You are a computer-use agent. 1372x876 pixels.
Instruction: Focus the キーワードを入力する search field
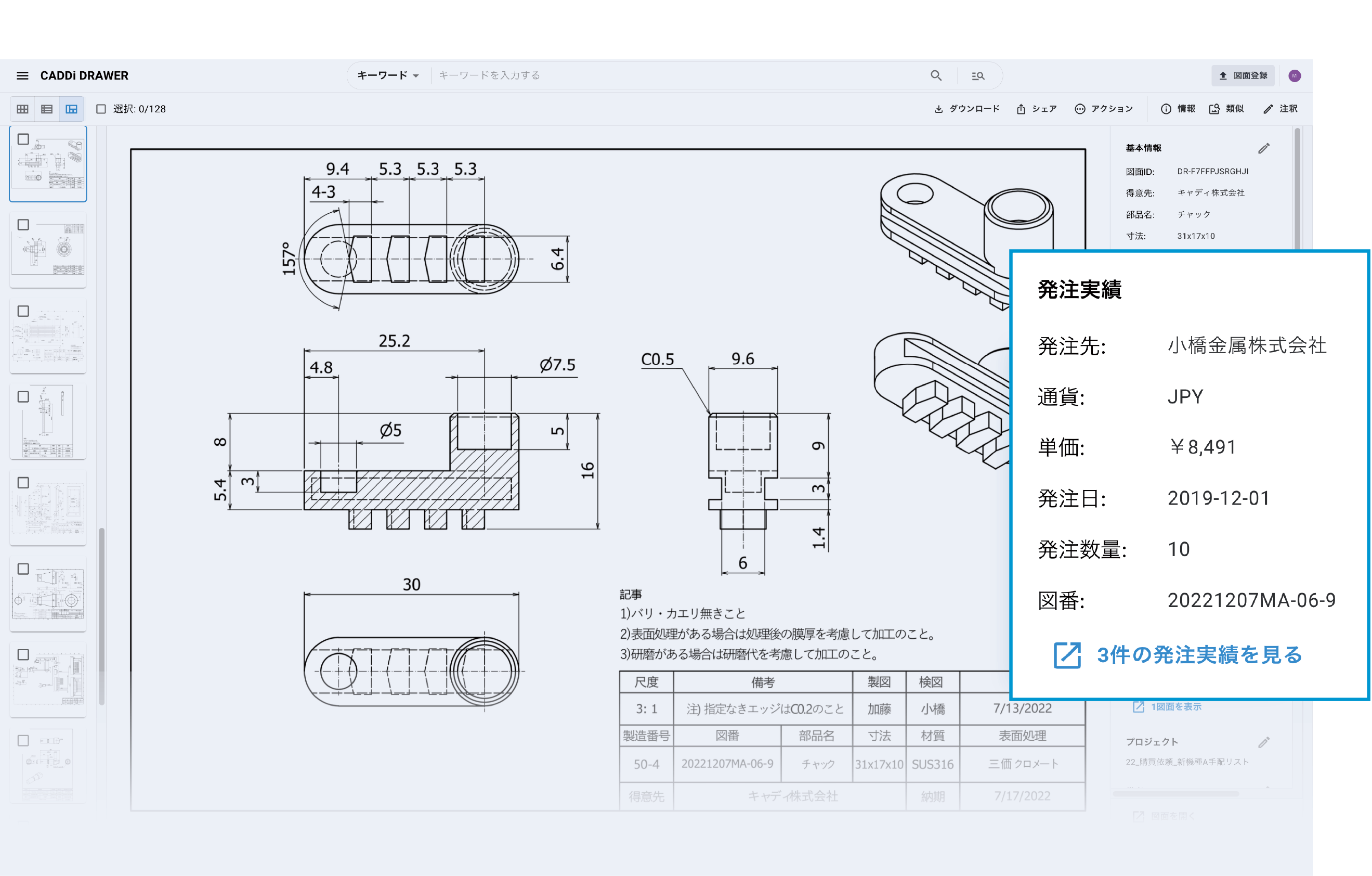678,75
